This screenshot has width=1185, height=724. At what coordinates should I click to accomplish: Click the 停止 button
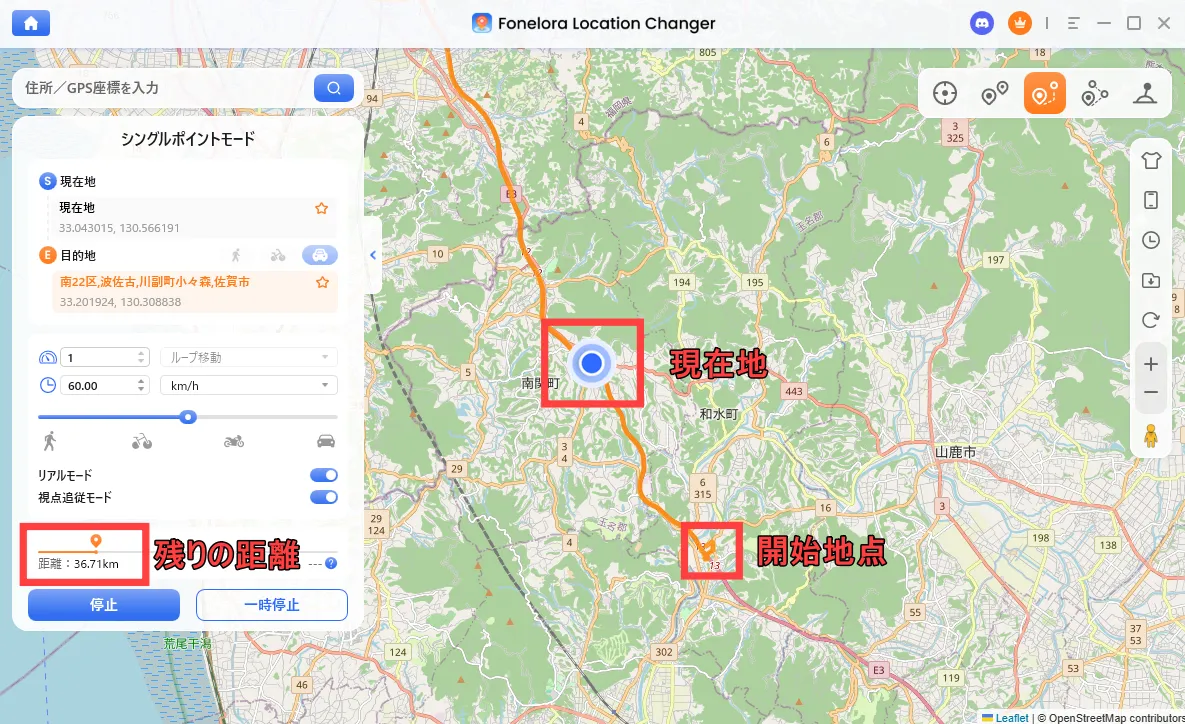pos(104,605)
